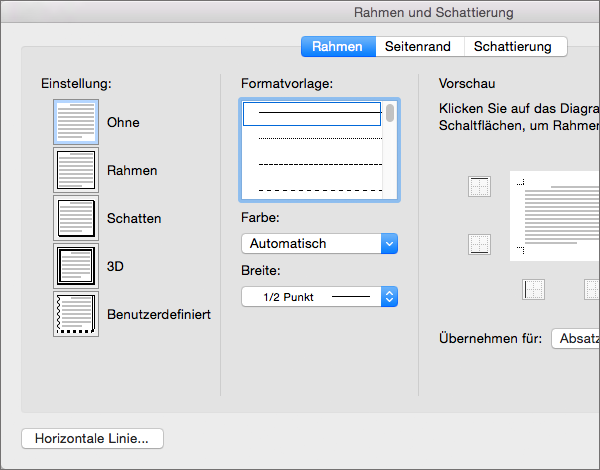Viewport: 600px width, 470px height.
Task: Open the Breite 1/2 Punkt dropdown
Action: (x=320, y=297)
